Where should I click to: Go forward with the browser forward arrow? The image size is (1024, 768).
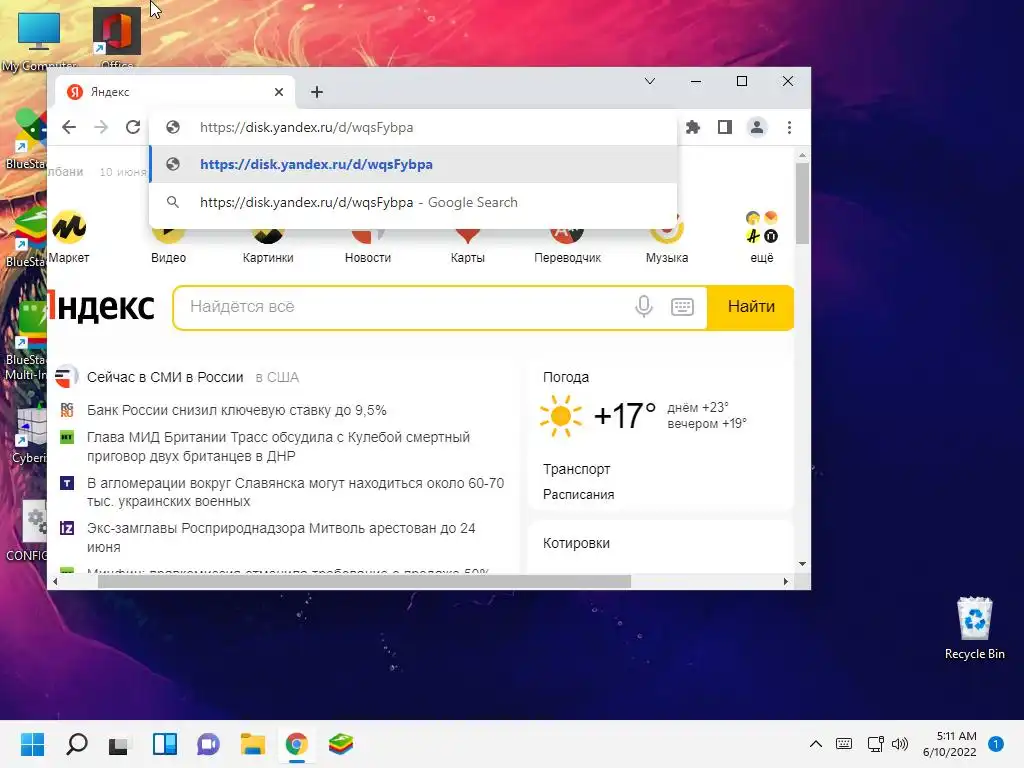pos(101,127)
